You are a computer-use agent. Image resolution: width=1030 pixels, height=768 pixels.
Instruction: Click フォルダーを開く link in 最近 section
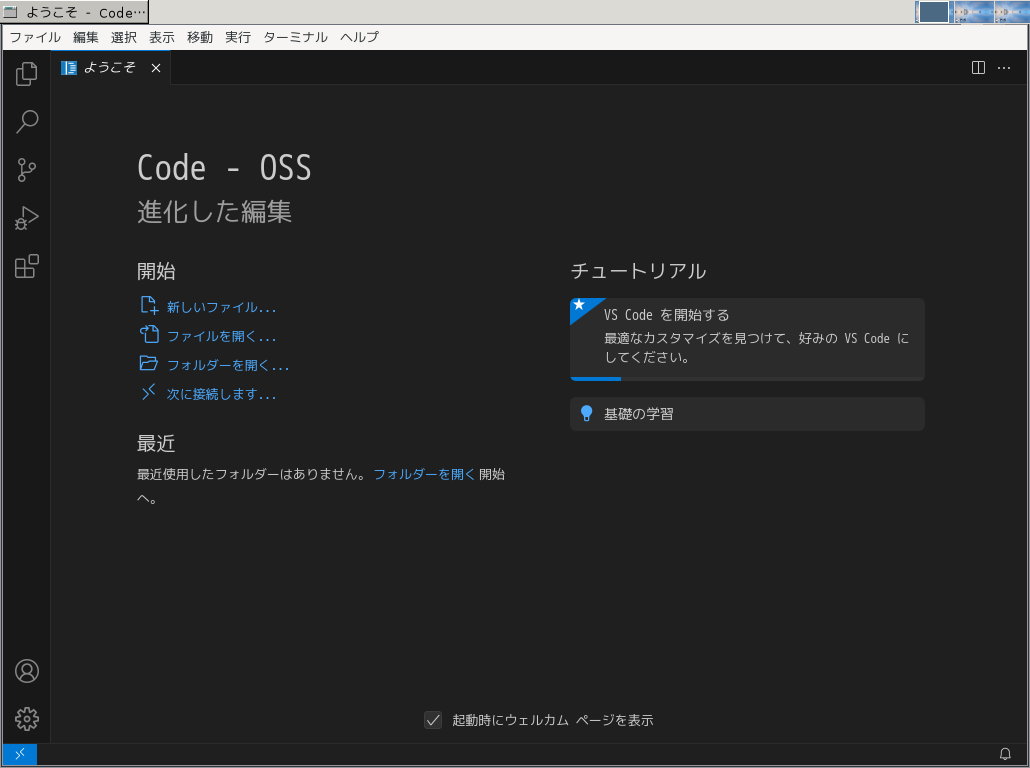coord(424,474)
